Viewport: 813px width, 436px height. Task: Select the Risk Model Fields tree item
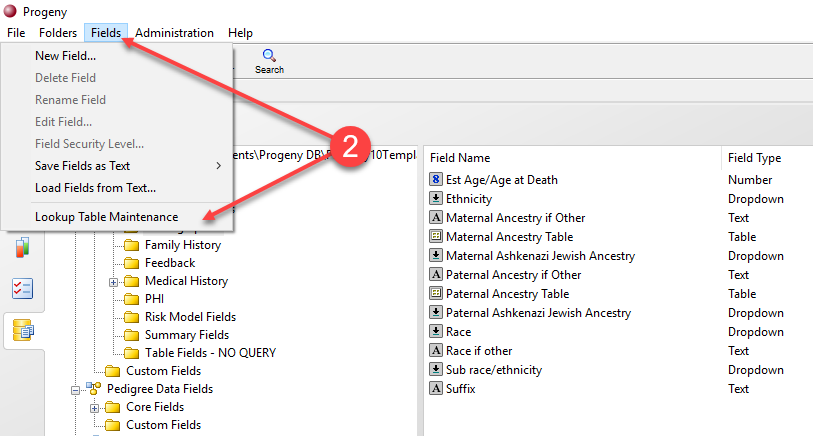pos(190,317)
